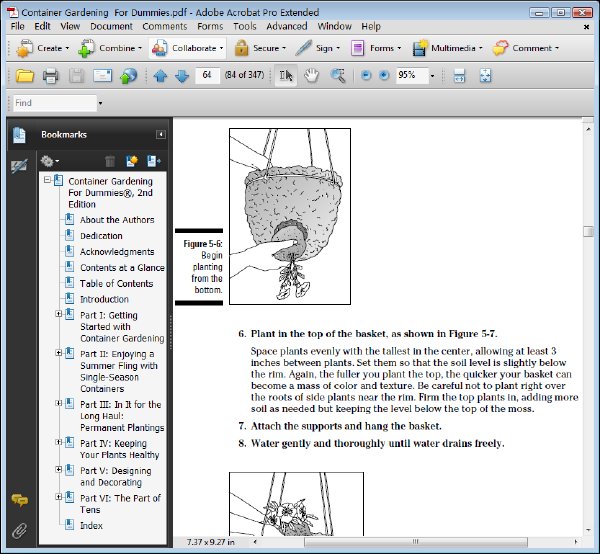Open the Attachments paperclip panel
The height and width of the screenshot is (554, 600).
coord(19,530)
